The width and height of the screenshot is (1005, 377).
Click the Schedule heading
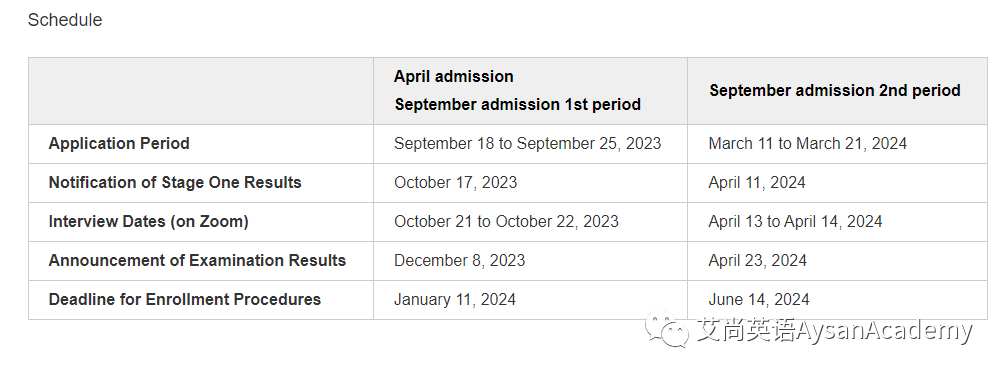pos(65,20)
